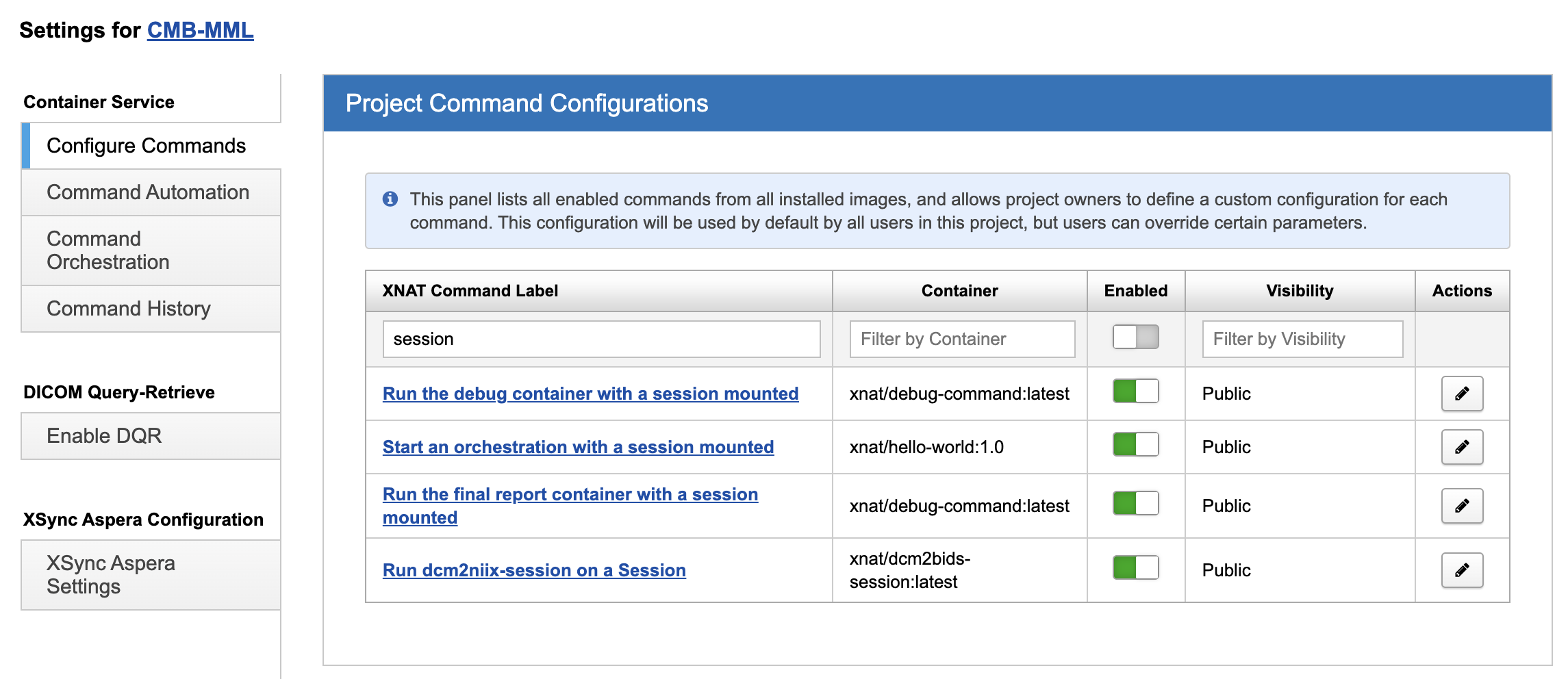
Task: Open Run dcm2niix-session on a Session link
Action: (x=534, y=570)
